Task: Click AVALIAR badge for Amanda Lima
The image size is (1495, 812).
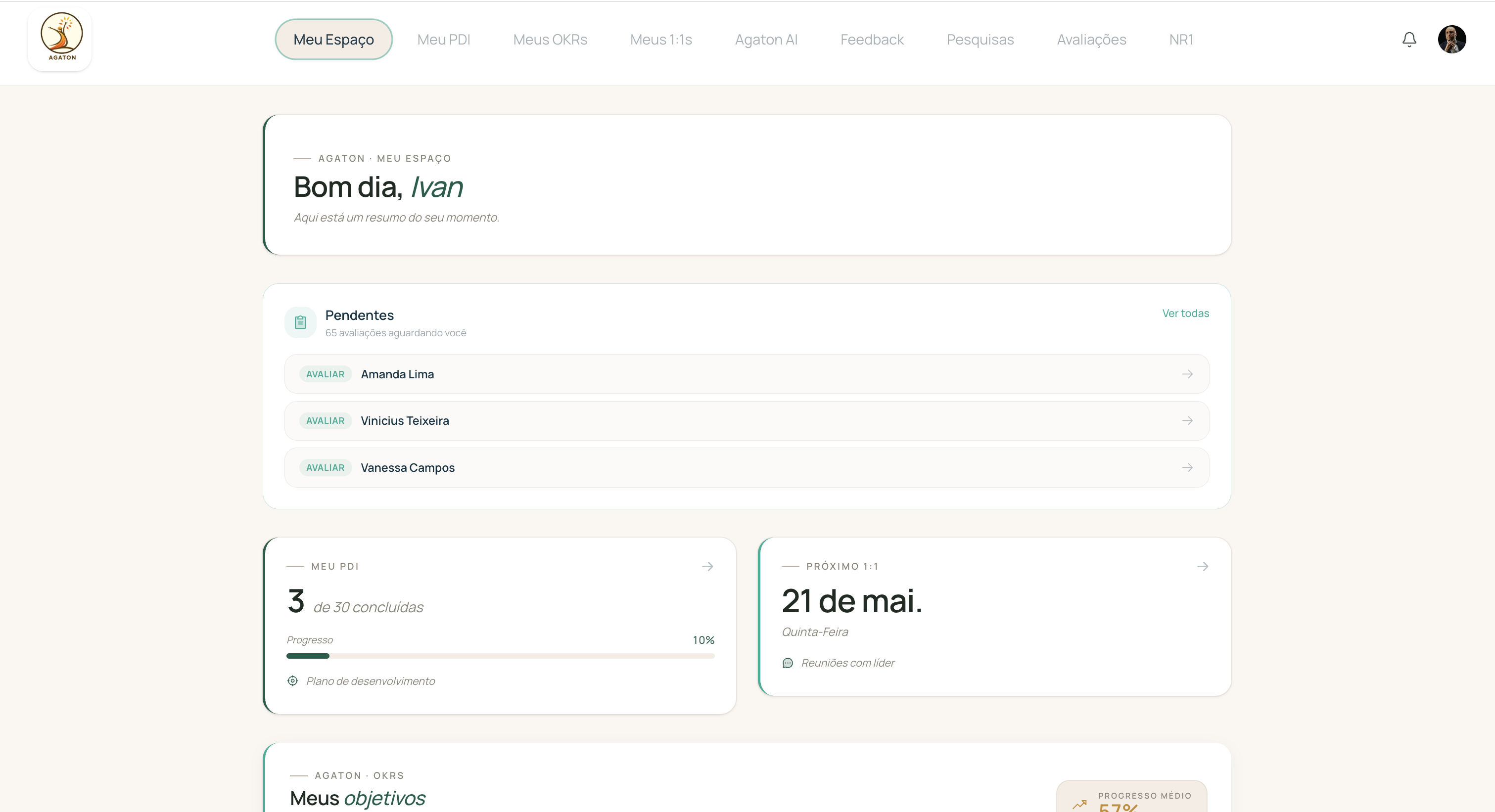Action: 325,374
